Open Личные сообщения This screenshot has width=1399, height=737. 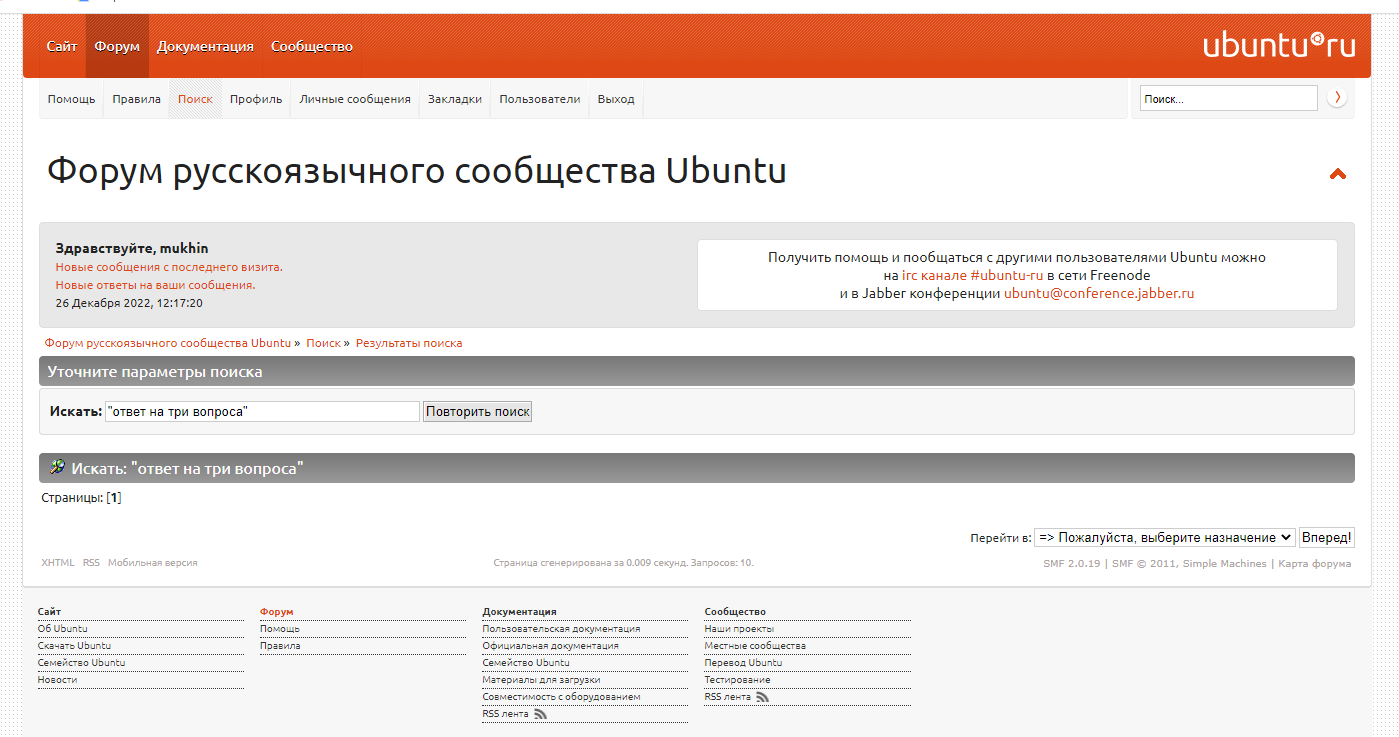pos(355,99)
